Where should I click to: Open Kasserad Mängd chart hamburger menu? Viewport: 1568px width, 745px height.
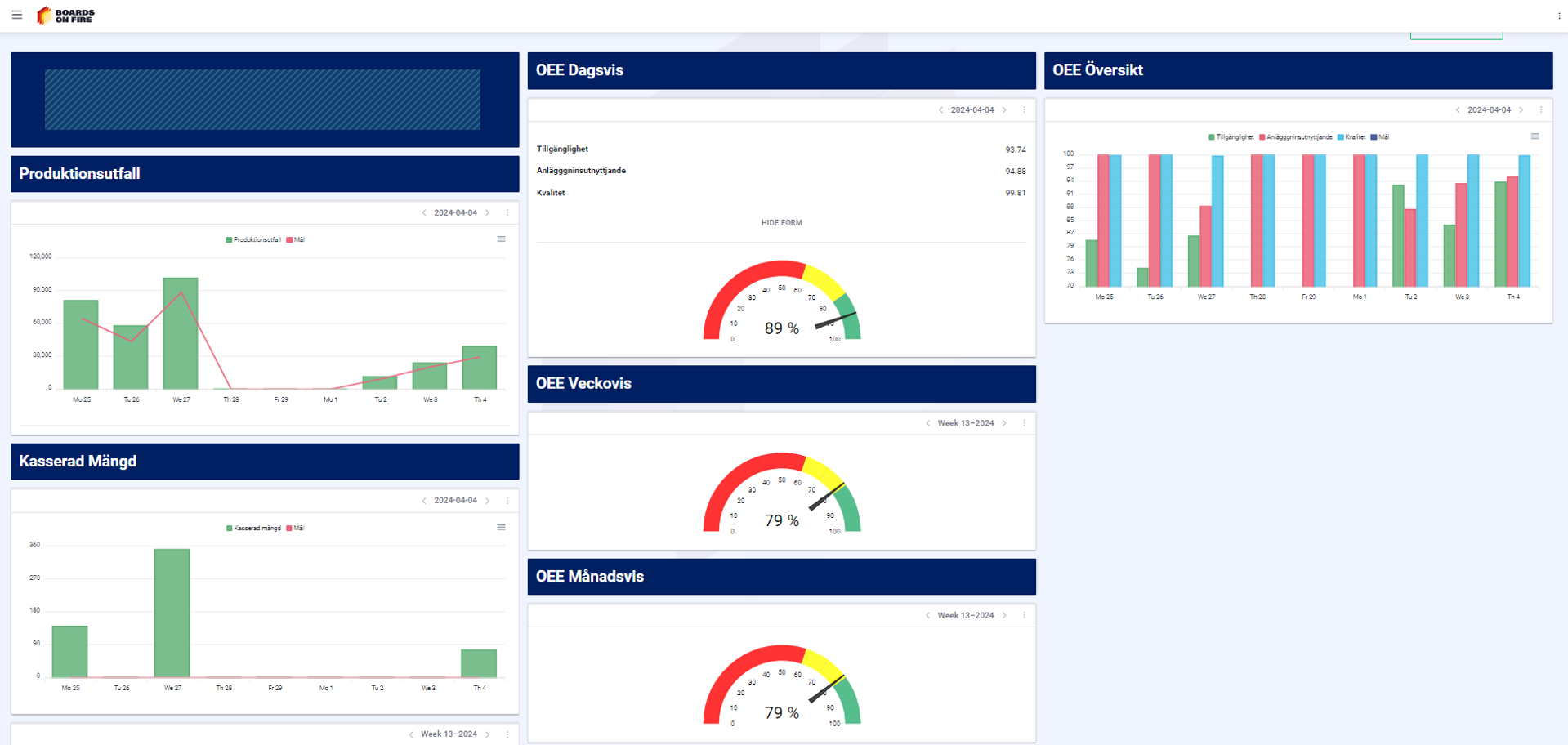click(501, 528)
